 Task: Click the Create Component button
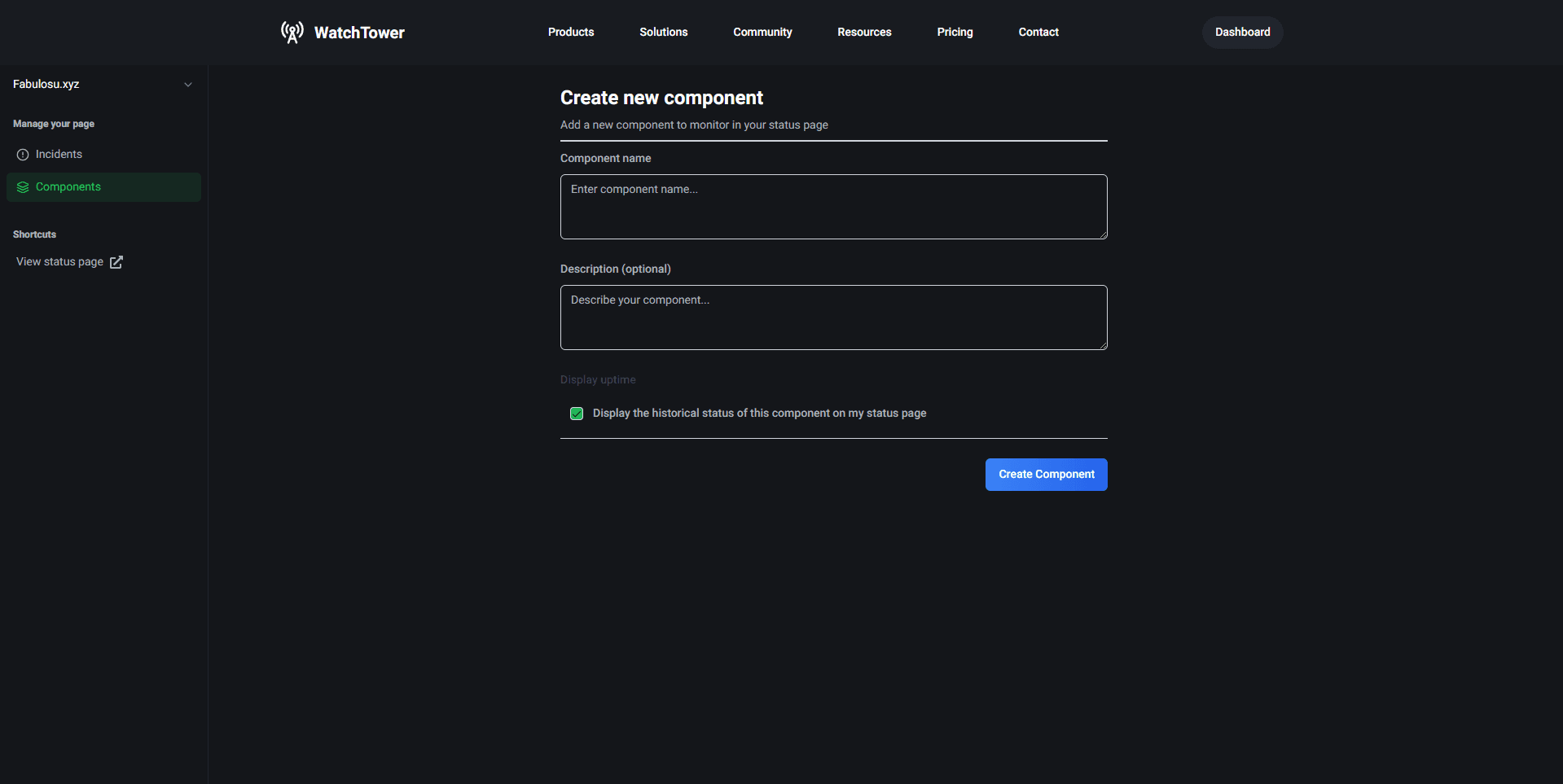(1046, 474)
